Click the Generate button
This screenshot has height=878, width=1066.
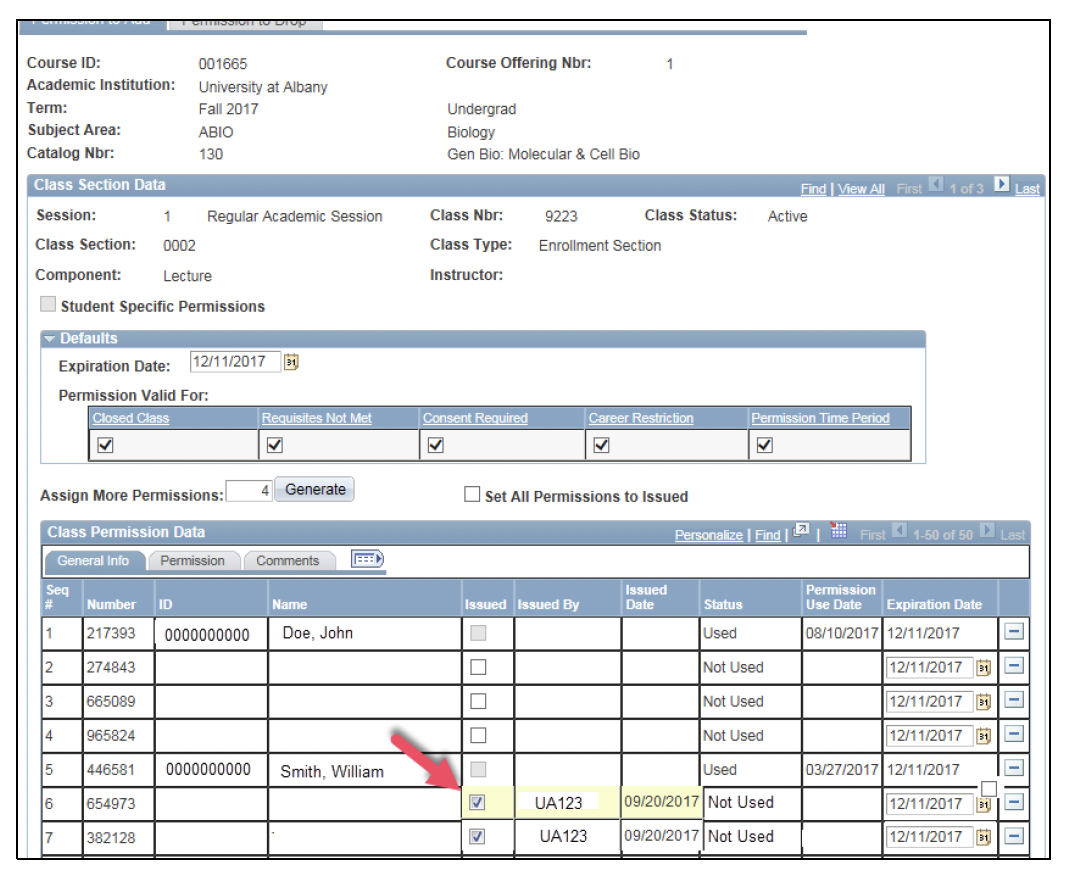(315, 490)
